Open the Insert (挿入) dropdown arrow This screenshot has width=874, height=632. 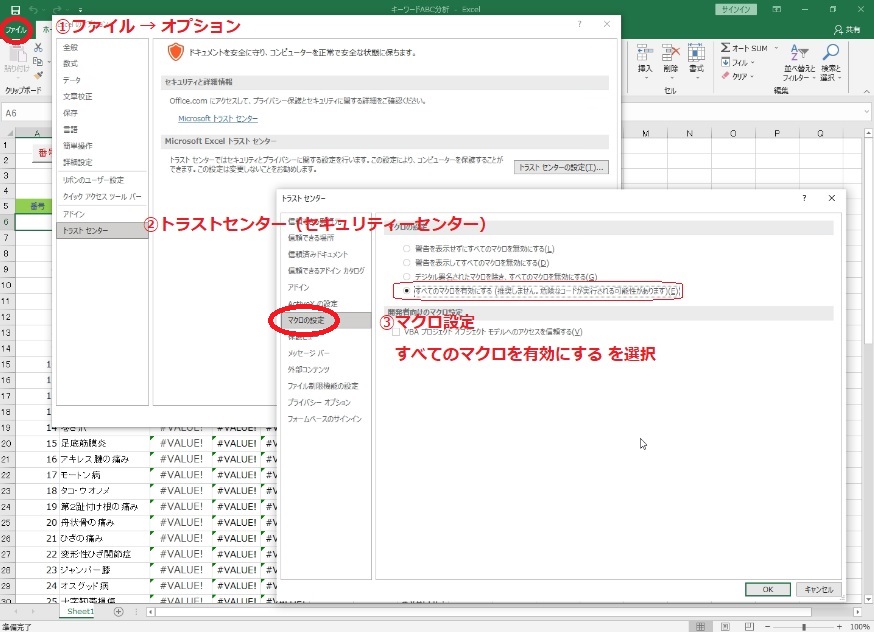click(x=645, y=77)
